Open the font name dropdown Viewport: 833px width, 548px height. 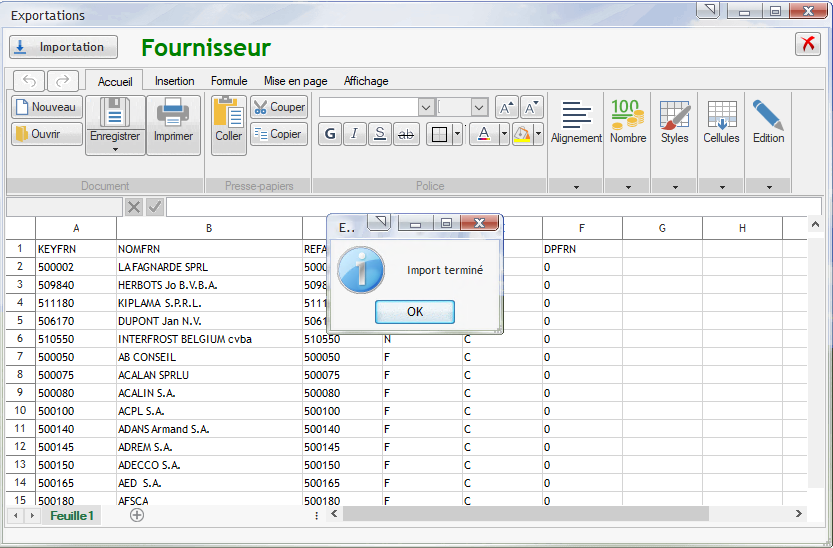[x=426, y=107]
